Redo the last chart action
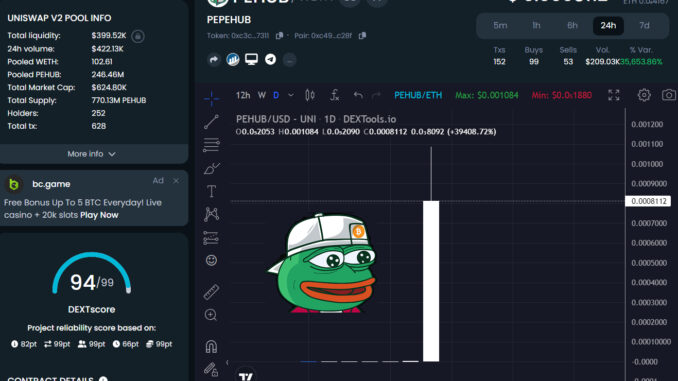This screenshot has width=678, height=381. [x=377, y=95]
